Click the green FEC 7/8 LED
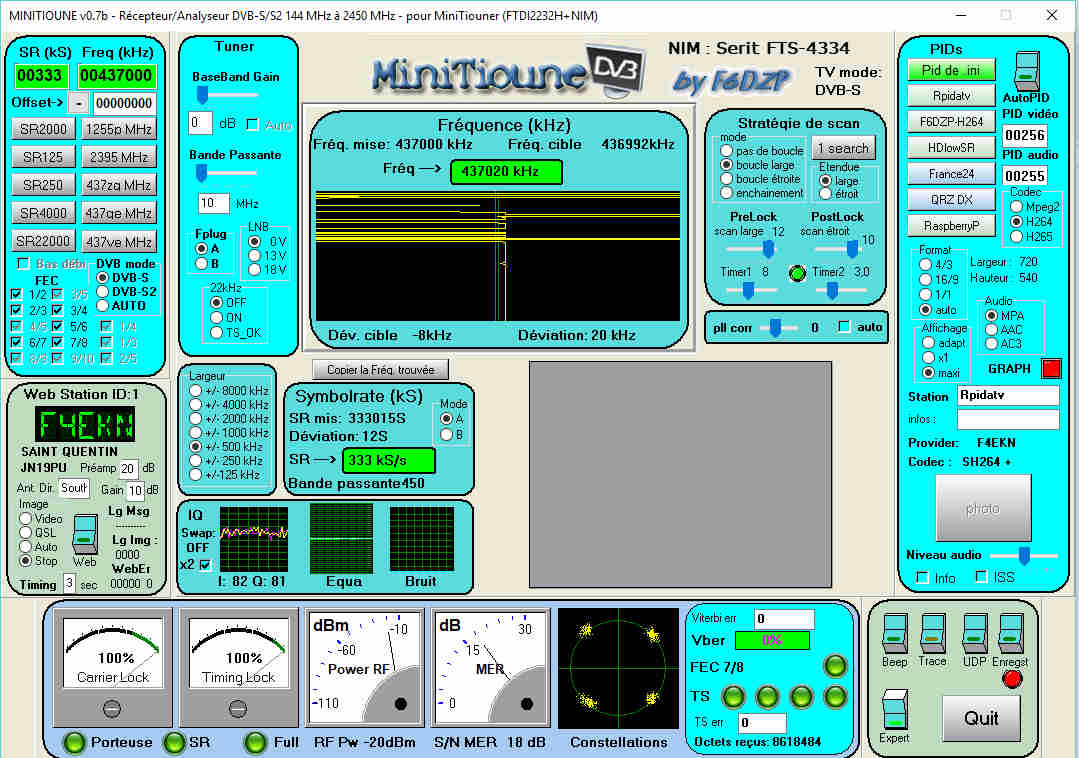This screenshot has width=1079, height=758. (835, 666)
